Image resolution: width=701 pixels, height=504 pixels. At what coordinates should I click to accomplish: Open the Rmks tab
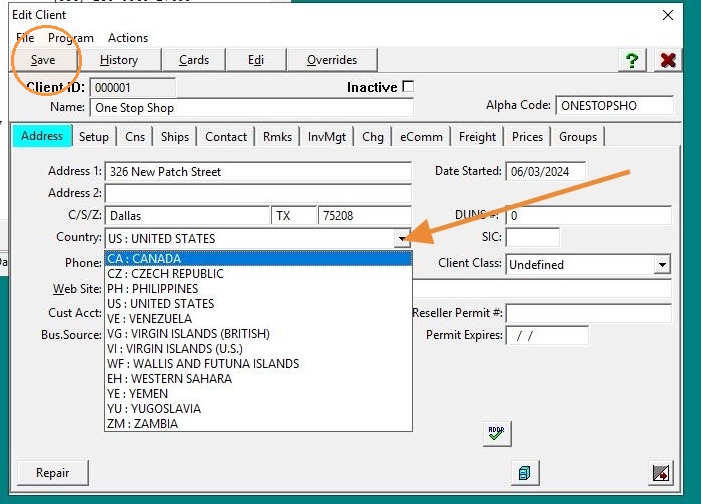(x=277, y=137)
